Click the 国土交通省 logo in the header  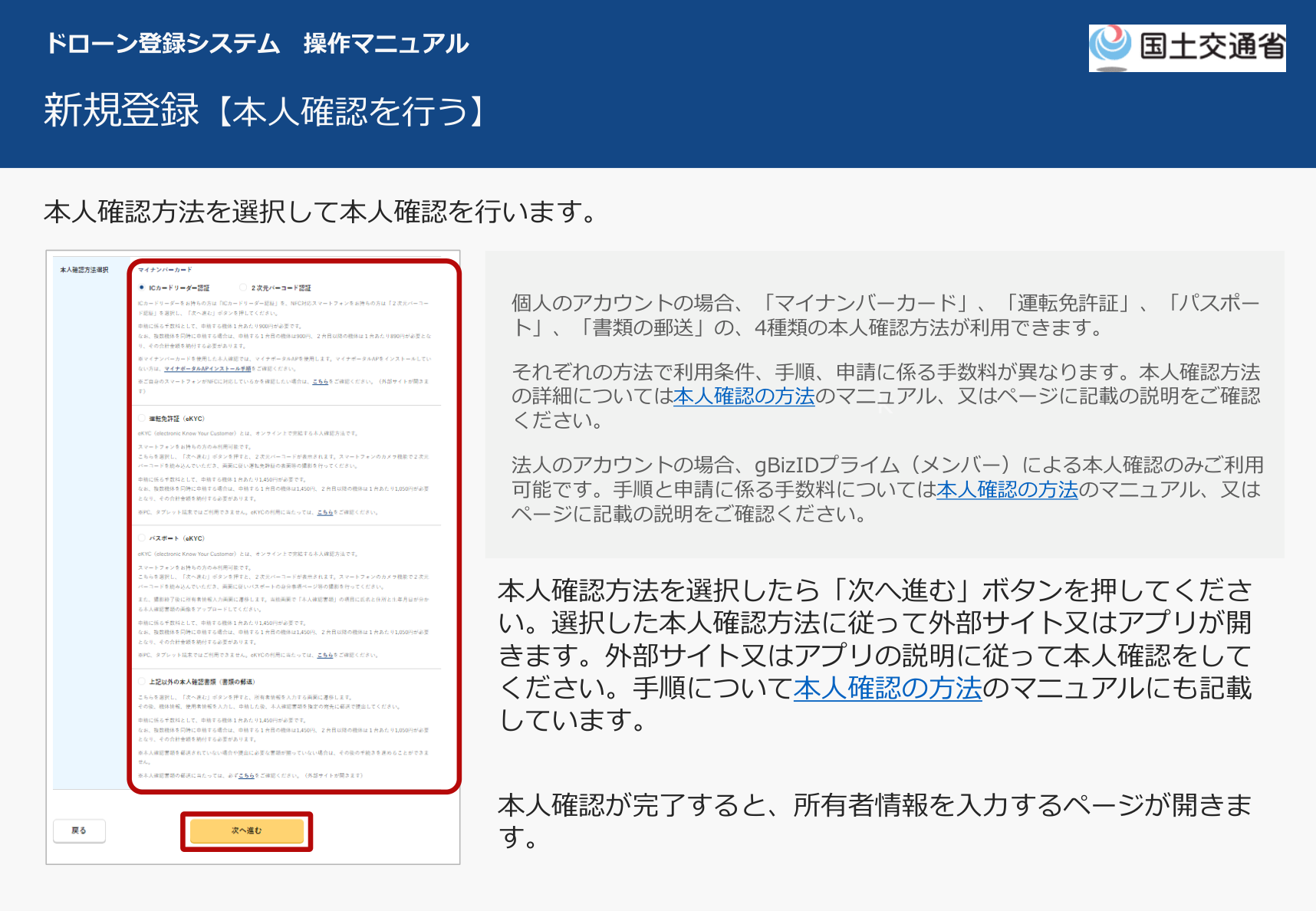(x=1187, y=48)
